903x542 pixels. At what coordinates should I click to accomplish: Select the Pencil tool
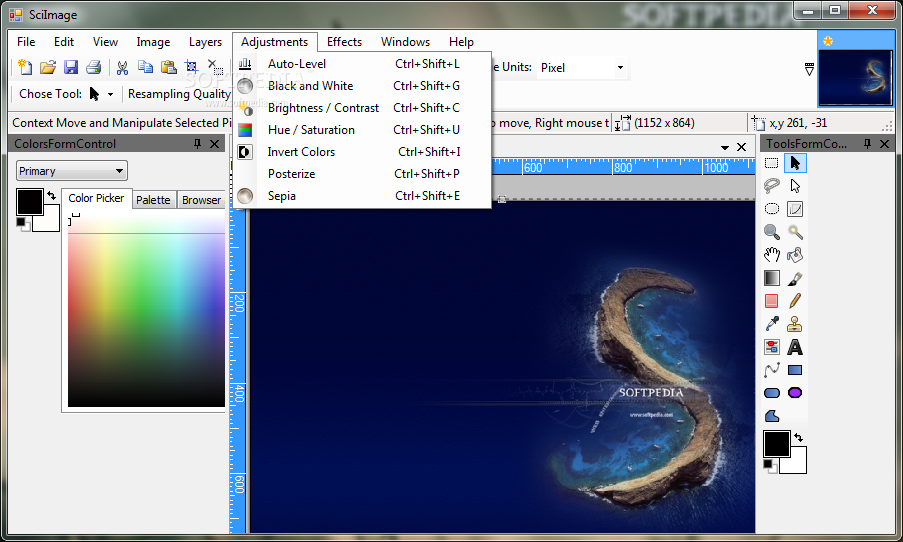[x=795, y=301]
